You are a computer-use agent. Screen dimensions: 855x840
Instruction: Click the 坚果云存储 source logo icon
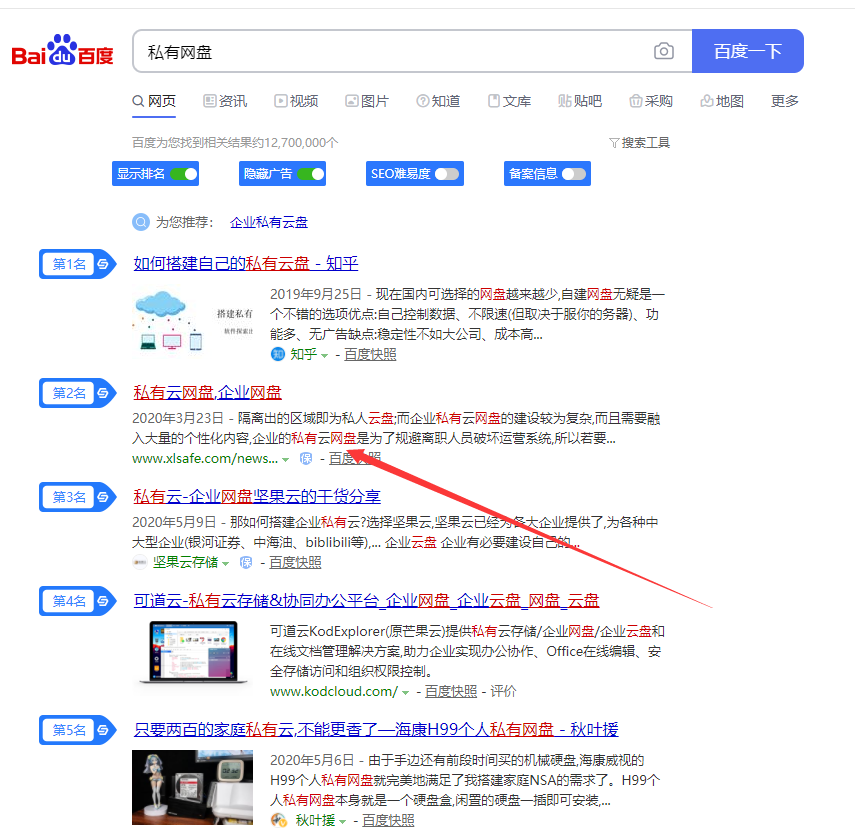(140, 562)
